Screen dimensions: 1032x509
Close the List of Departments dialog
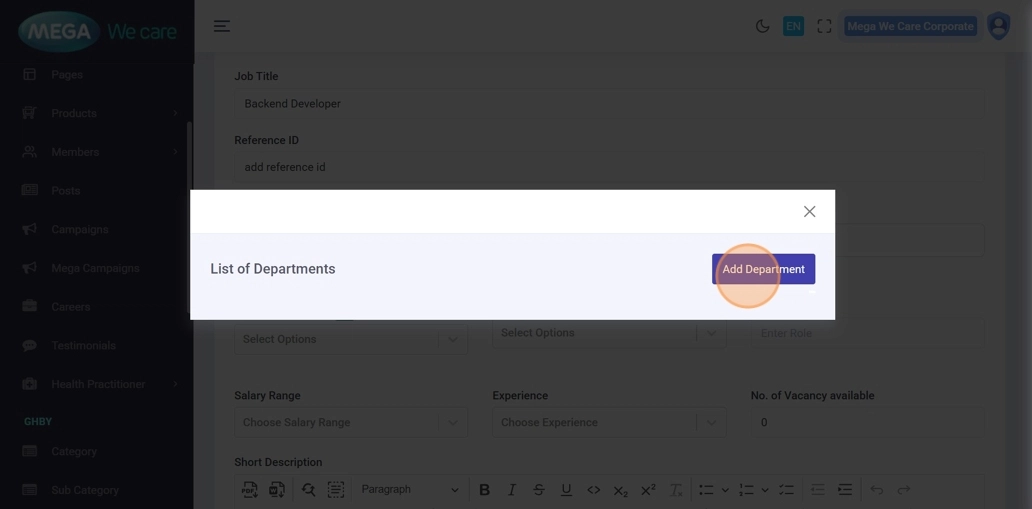(809, 212)
